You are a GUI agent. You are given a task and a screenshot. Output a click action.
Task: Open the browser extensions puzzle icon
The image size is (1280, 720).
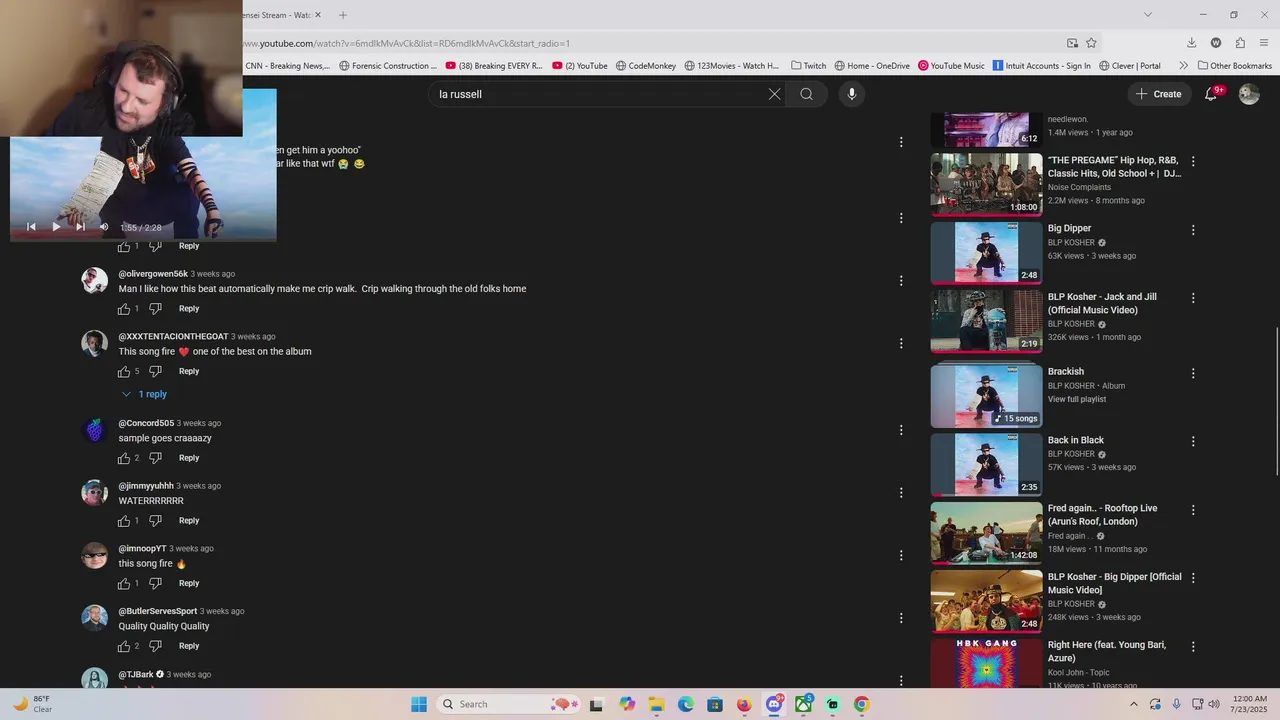(x=1240, y=43)
